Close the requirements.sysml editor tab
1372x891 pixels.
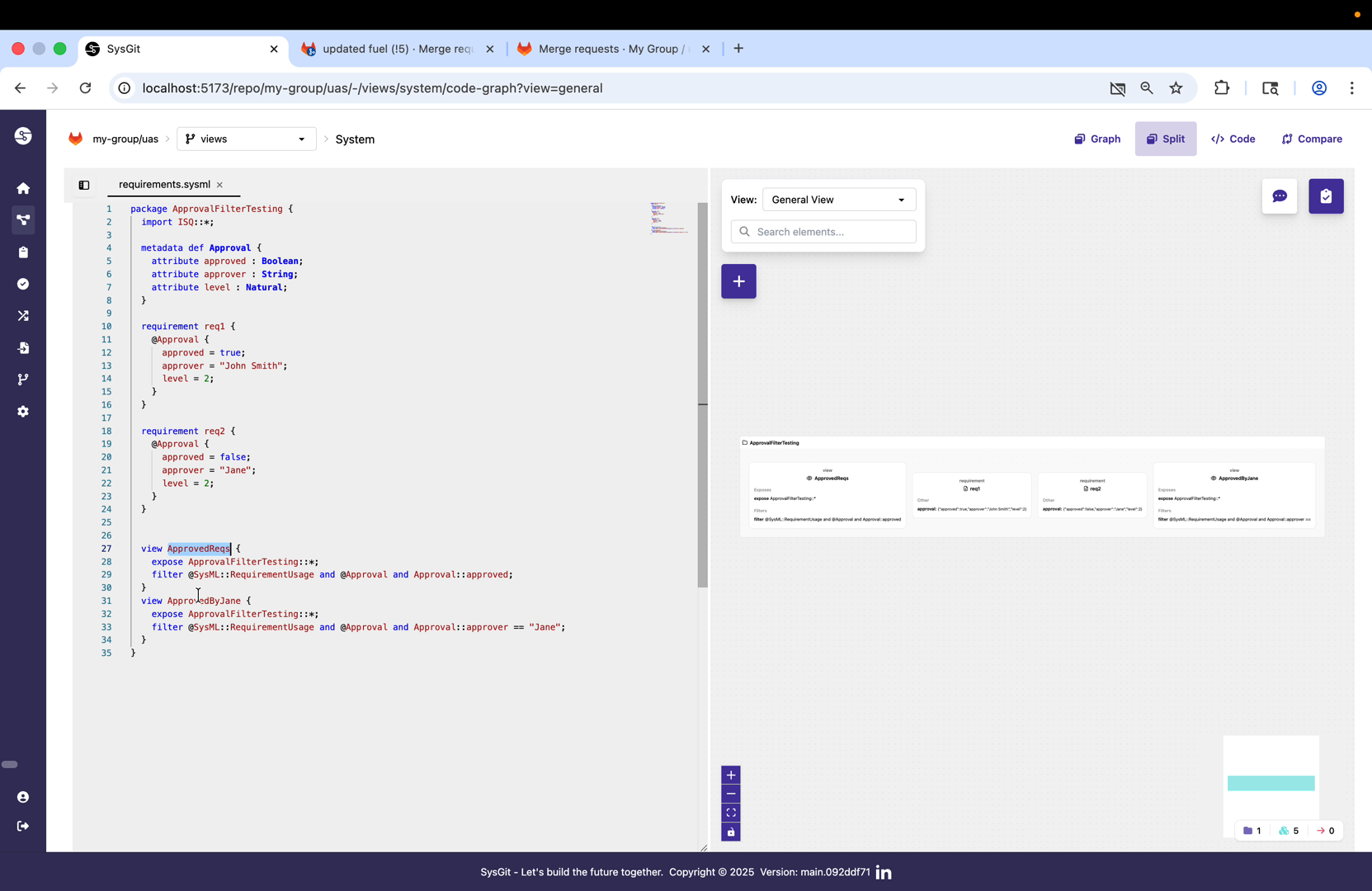pyautogui.click(x=219, y=185)
